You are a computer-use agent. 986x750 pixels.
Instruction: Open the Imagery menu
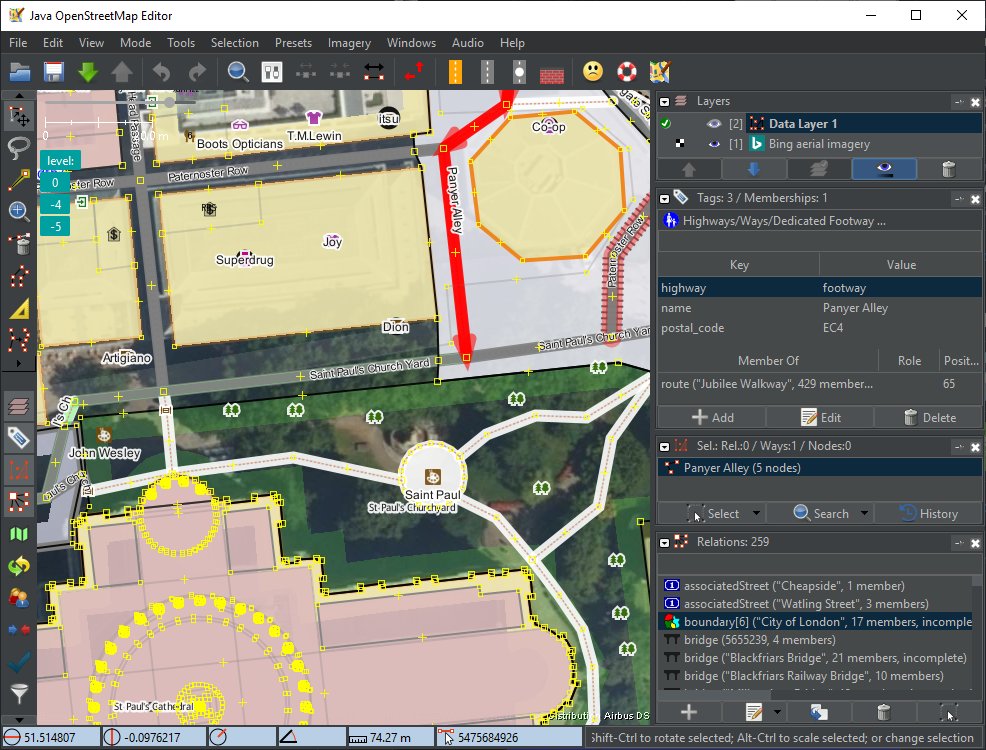(349, 43)
